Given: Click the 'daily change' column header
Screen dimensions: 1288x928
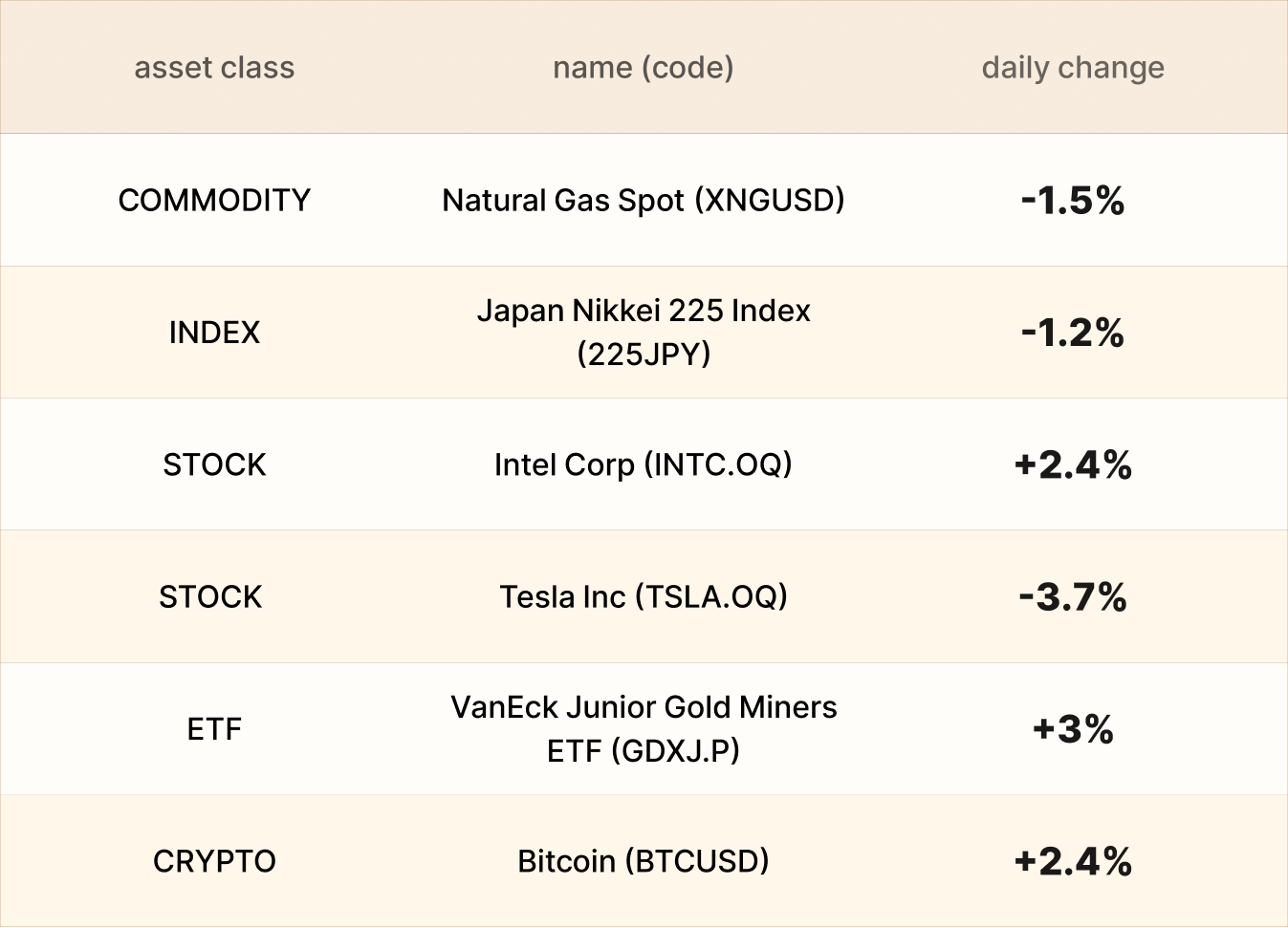Looking at the screenshot, I should (x=1073, y=68).
